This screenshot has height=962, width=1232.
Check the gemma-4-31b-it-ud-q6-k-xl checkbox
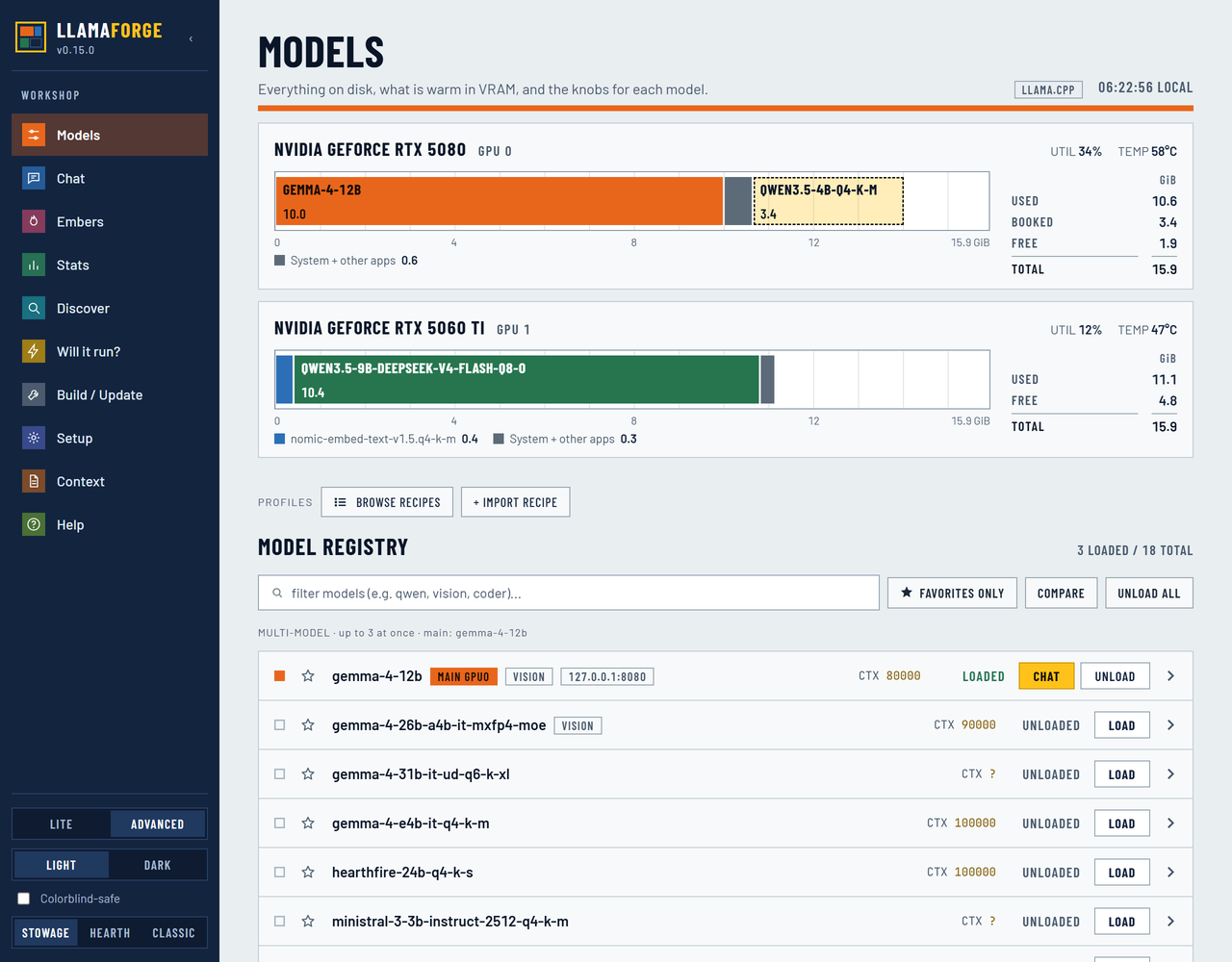coord(280,774)
